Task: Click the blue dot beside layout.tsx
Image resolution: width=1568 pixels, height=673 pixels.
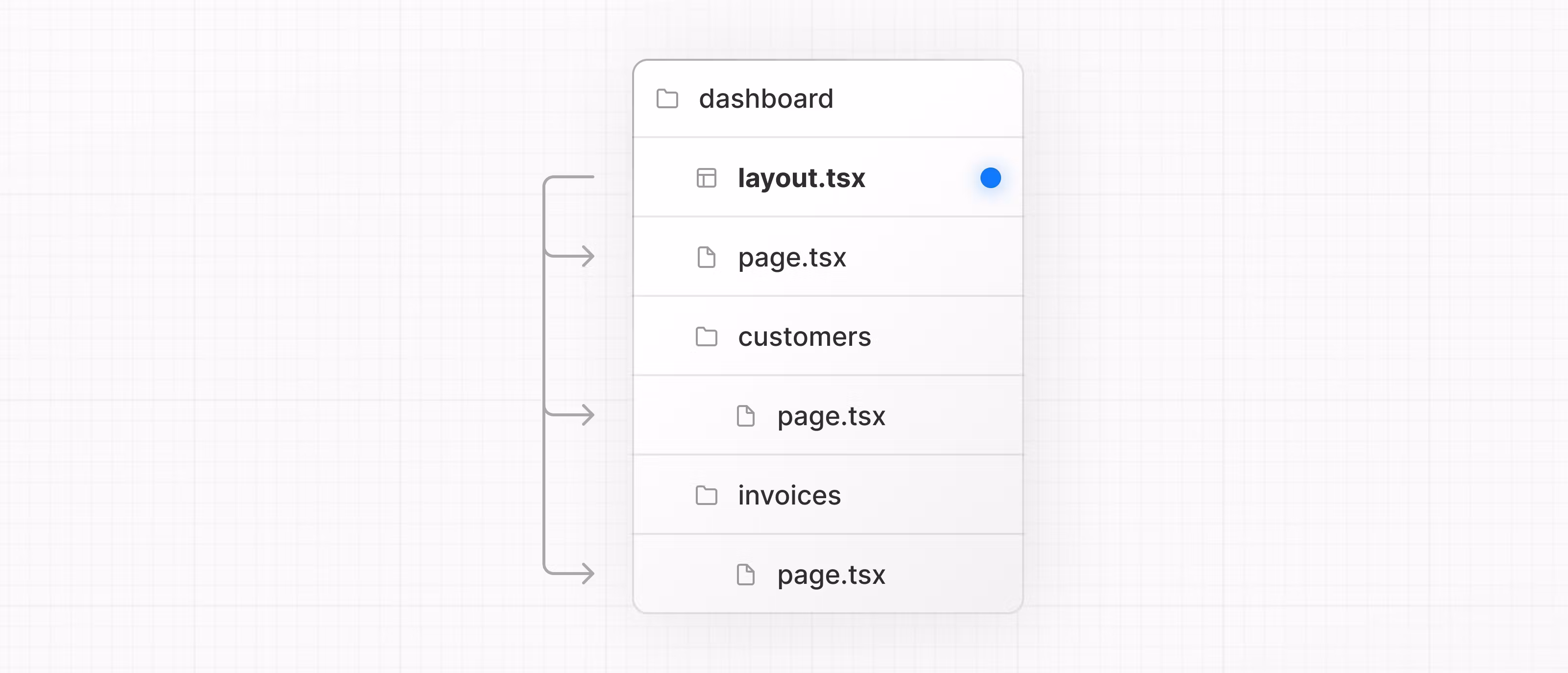Action: [x=990, y=178]
